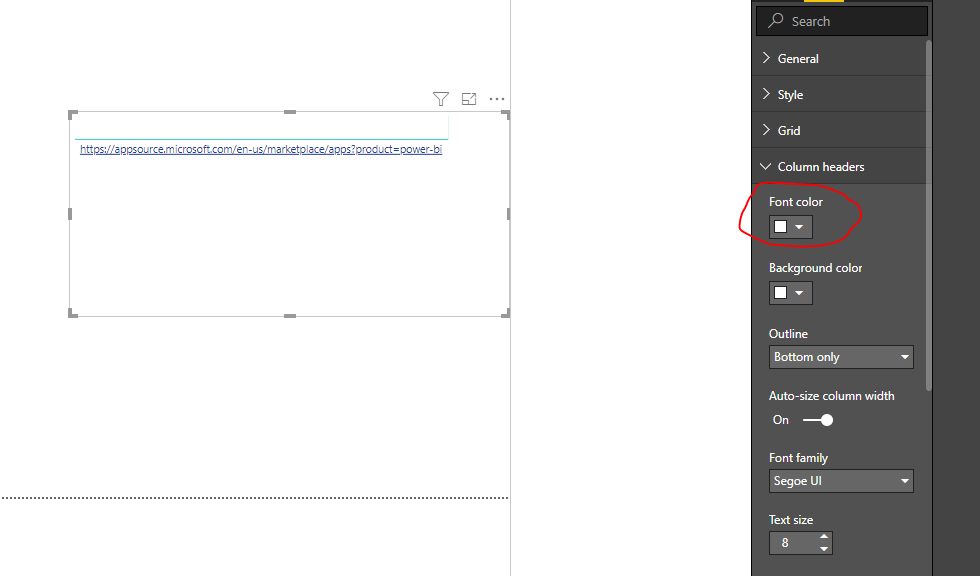Open Font color dropdown arrow
The height and width of the screenshot is (576, 980).
[799, 227]
